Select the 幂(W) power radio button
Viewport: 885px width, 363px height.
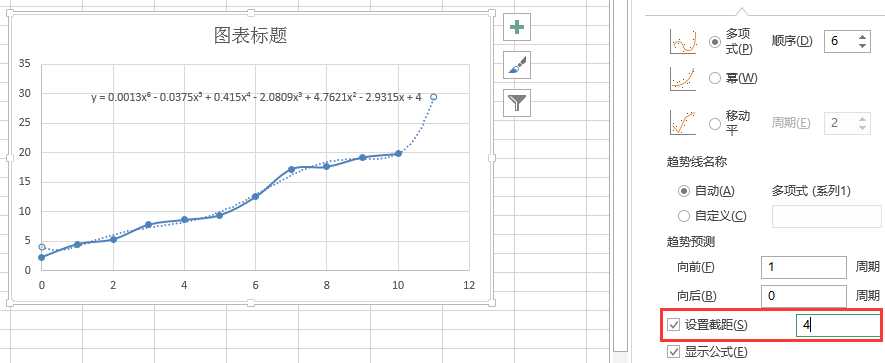tap(715, 78)
